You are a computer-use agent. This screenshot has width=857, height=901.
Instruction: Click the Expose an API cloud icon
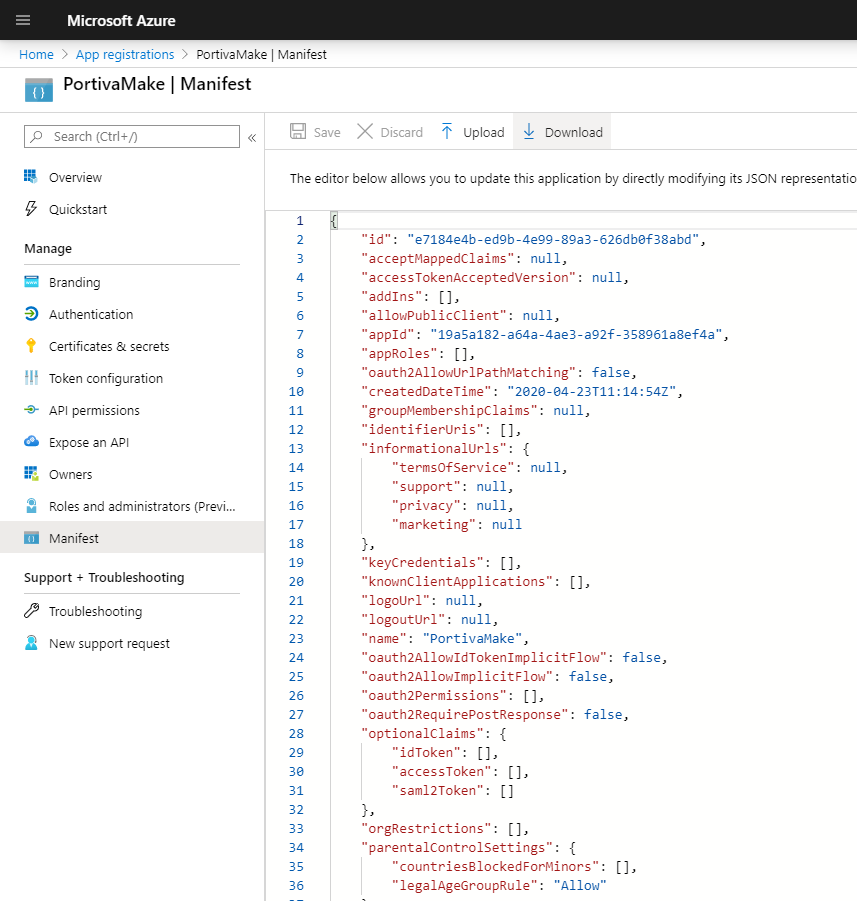(x=31, y=442)
